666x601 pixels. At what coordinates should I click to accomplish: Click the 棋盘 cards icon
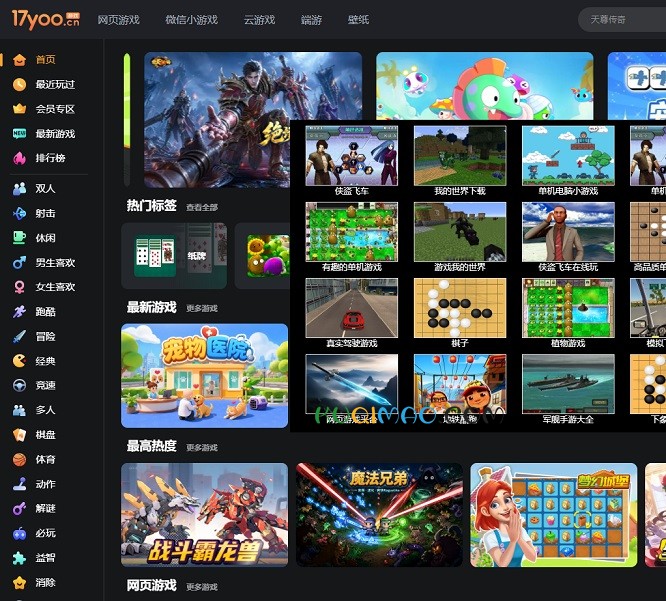(19, 435)
